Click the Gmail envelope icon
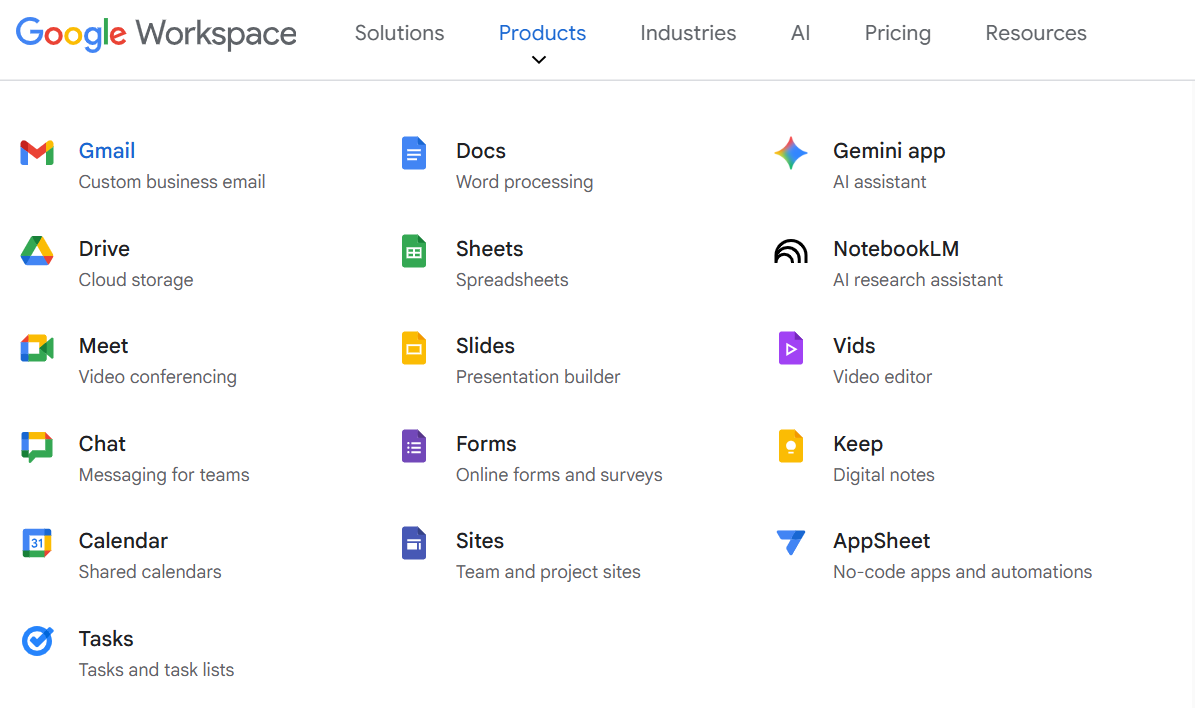1195x708 pixels. [x=37, y=153]
